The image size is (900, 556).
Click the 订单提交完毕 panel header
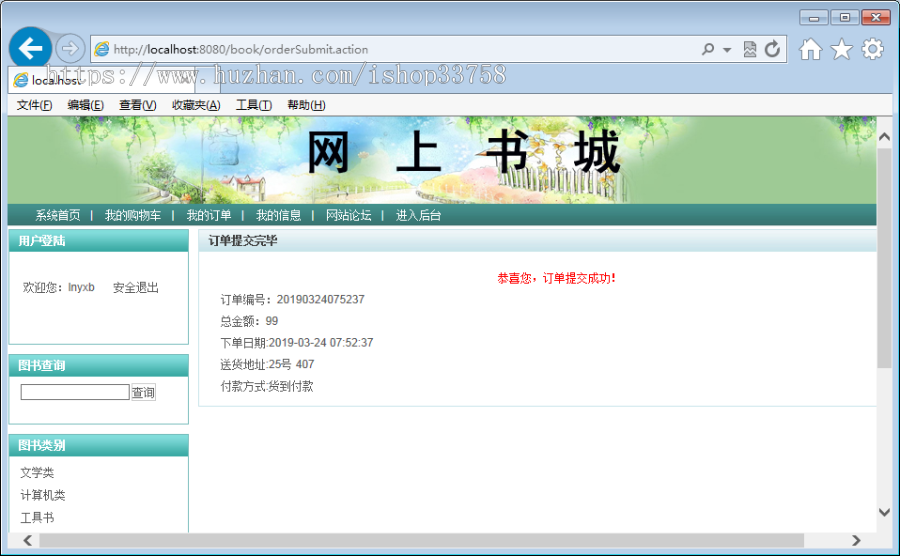coord(537,240)
